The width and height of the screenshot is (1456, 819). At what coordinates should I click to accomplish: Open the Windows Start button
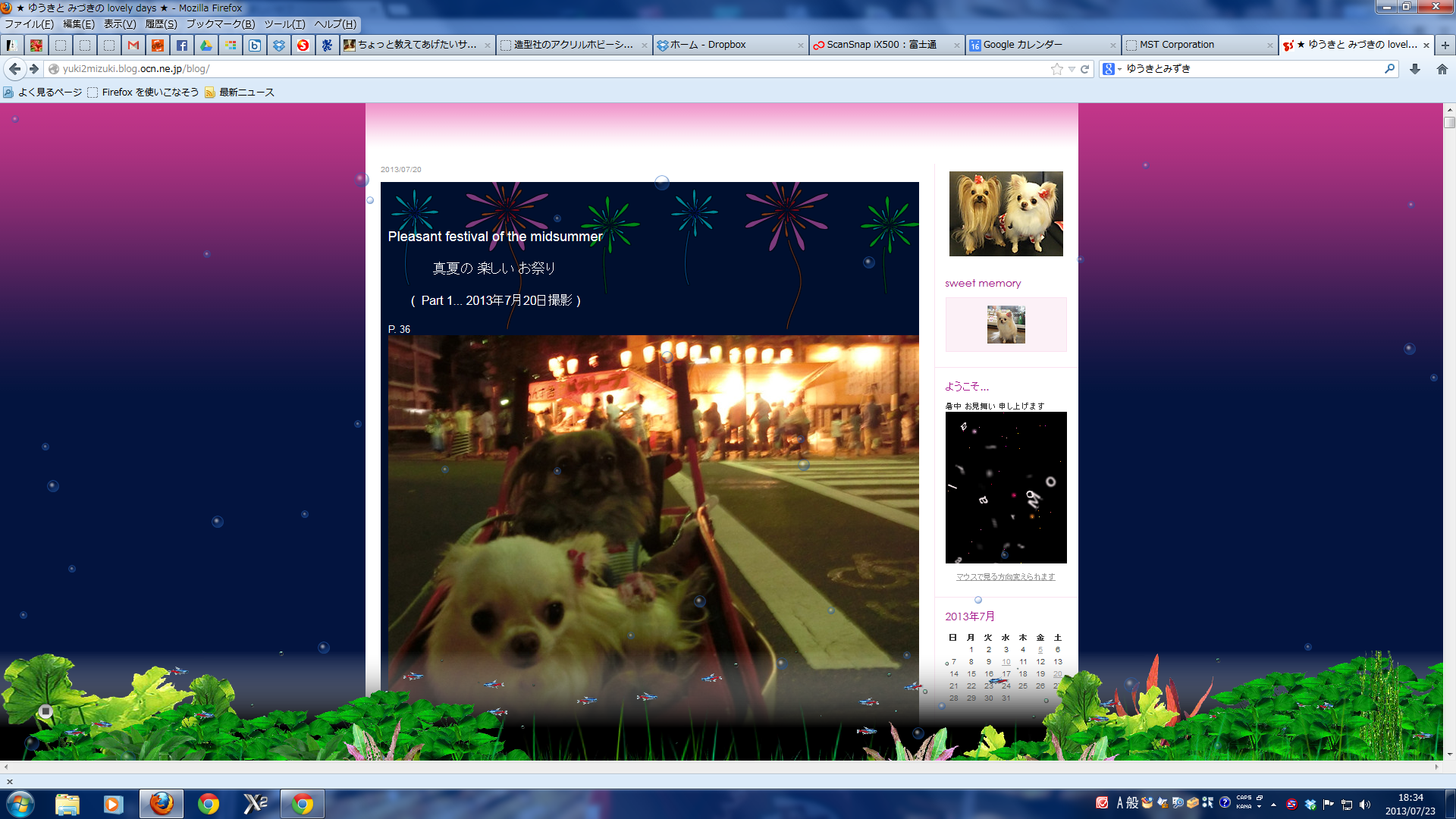20,804
